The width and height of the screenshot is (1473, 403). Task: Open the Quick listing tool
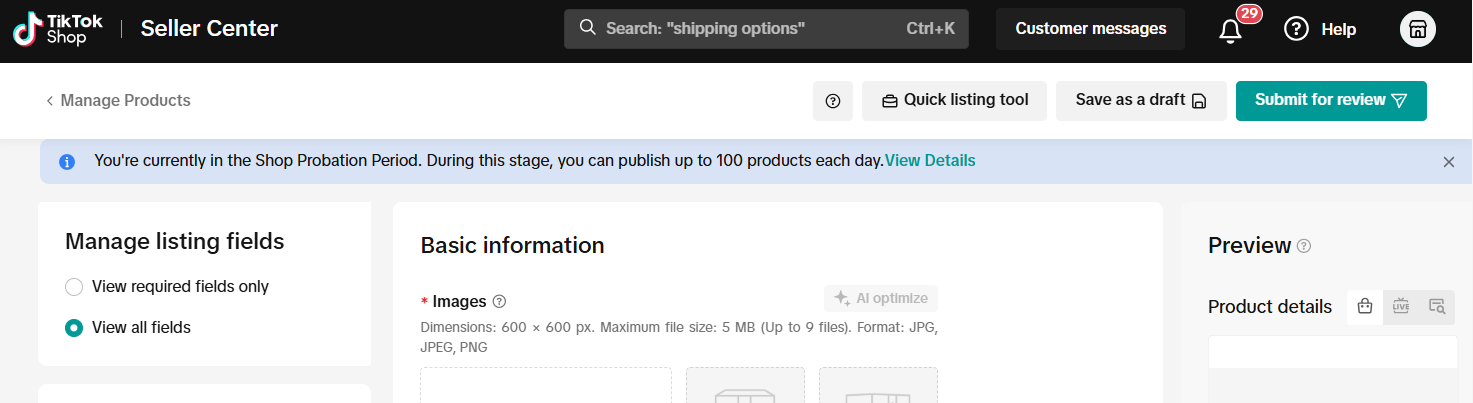pos(953,100)
